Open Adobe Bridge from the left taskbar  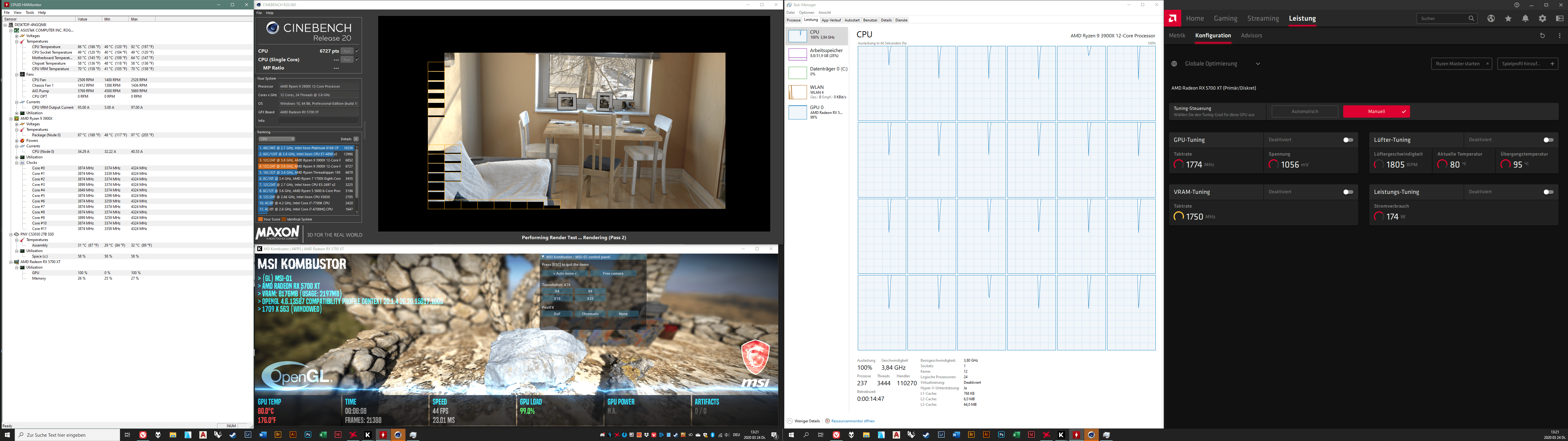click(278, 435)
